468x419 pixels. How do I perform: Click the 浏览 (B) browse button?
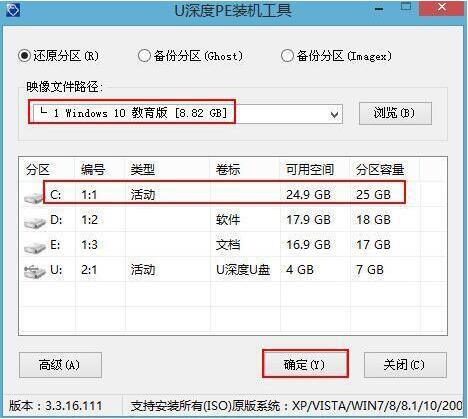tap(395, 113)
